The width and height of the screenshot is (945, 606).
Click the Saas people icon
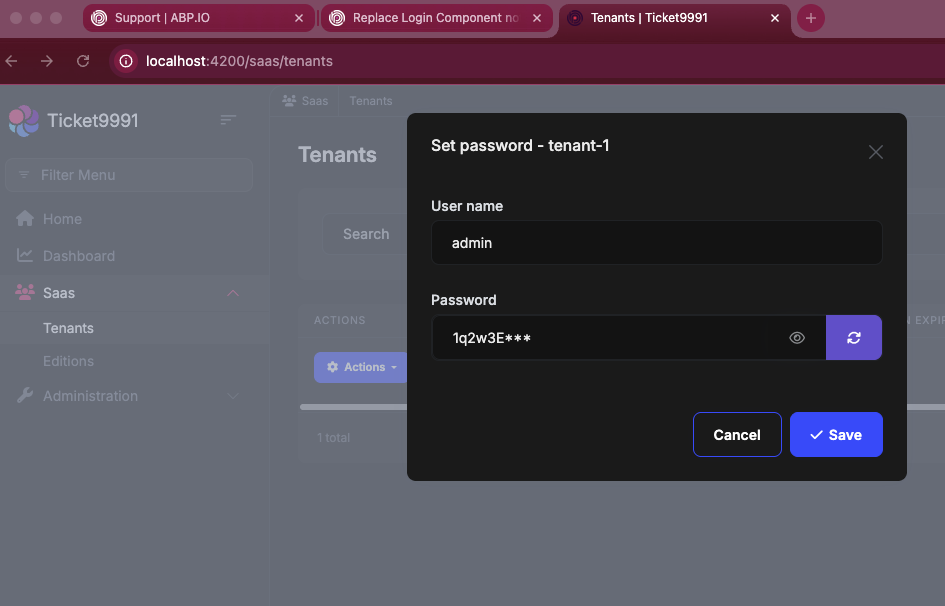[x=25, y=293]
